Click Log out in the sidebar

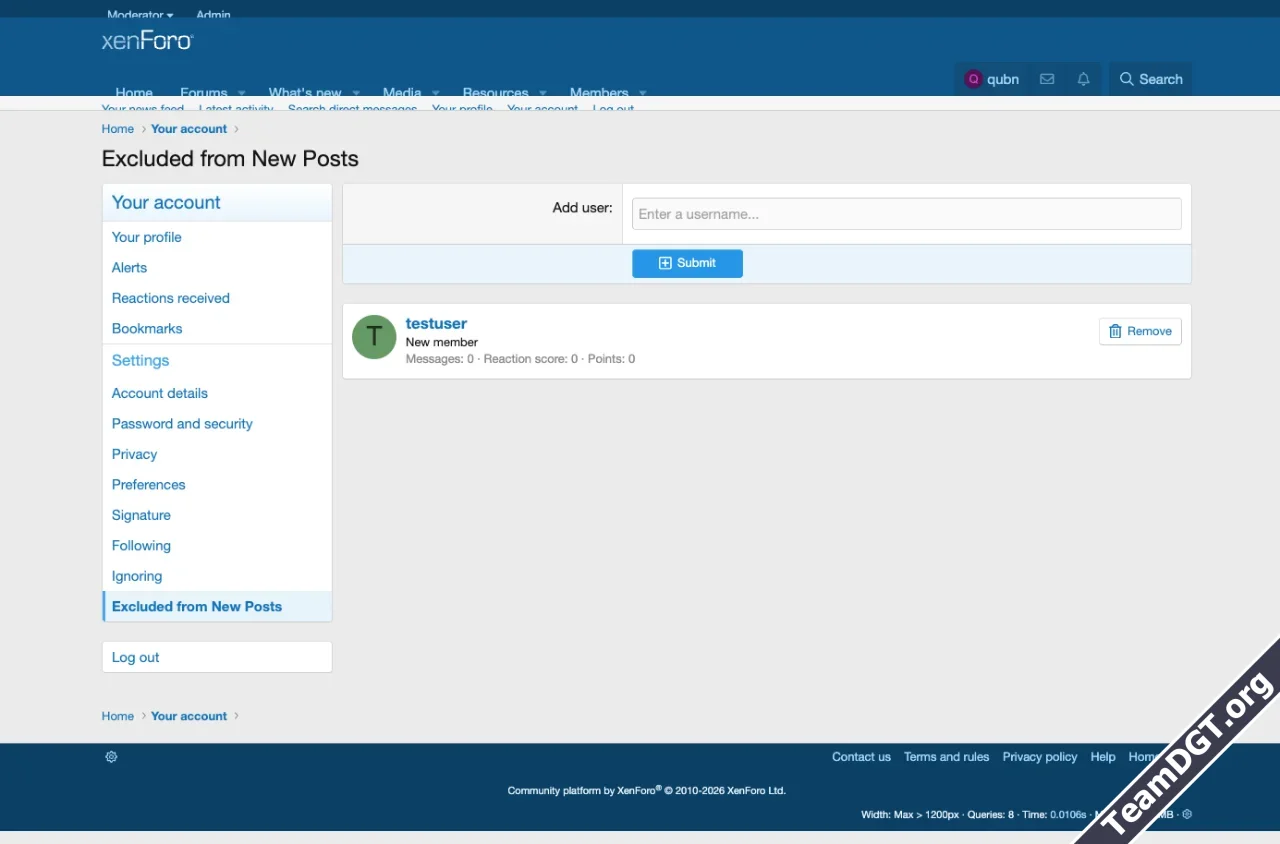[x=136, y=657]
